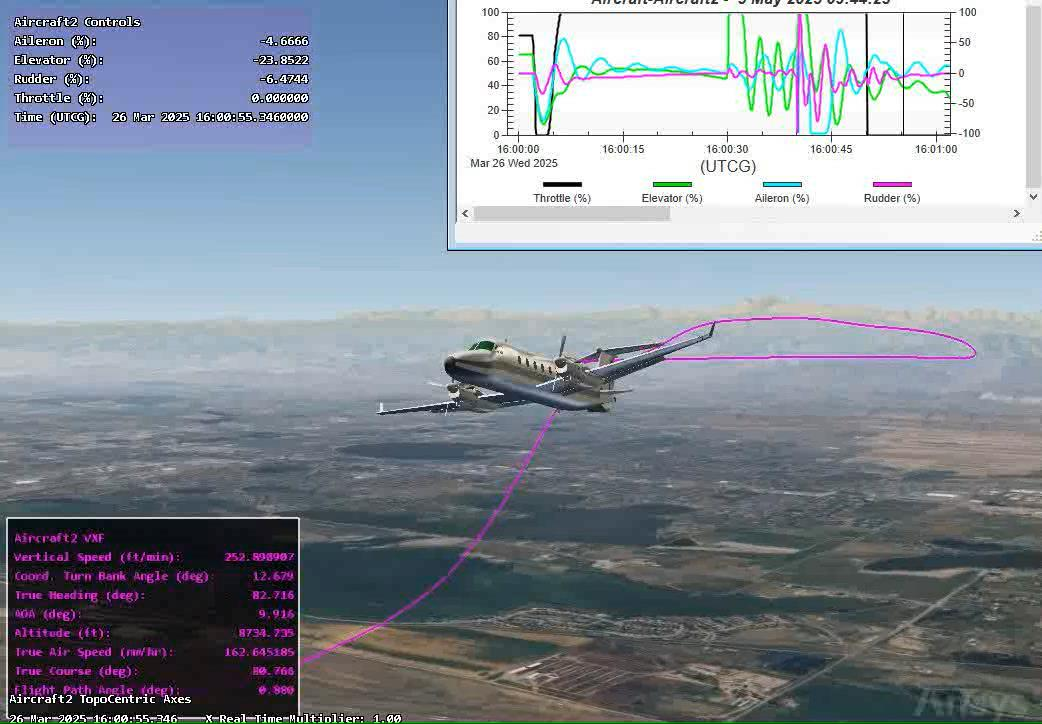
Task: Click the Coord. Turn Bank Angle value 12.679
Action: point(273,576)
